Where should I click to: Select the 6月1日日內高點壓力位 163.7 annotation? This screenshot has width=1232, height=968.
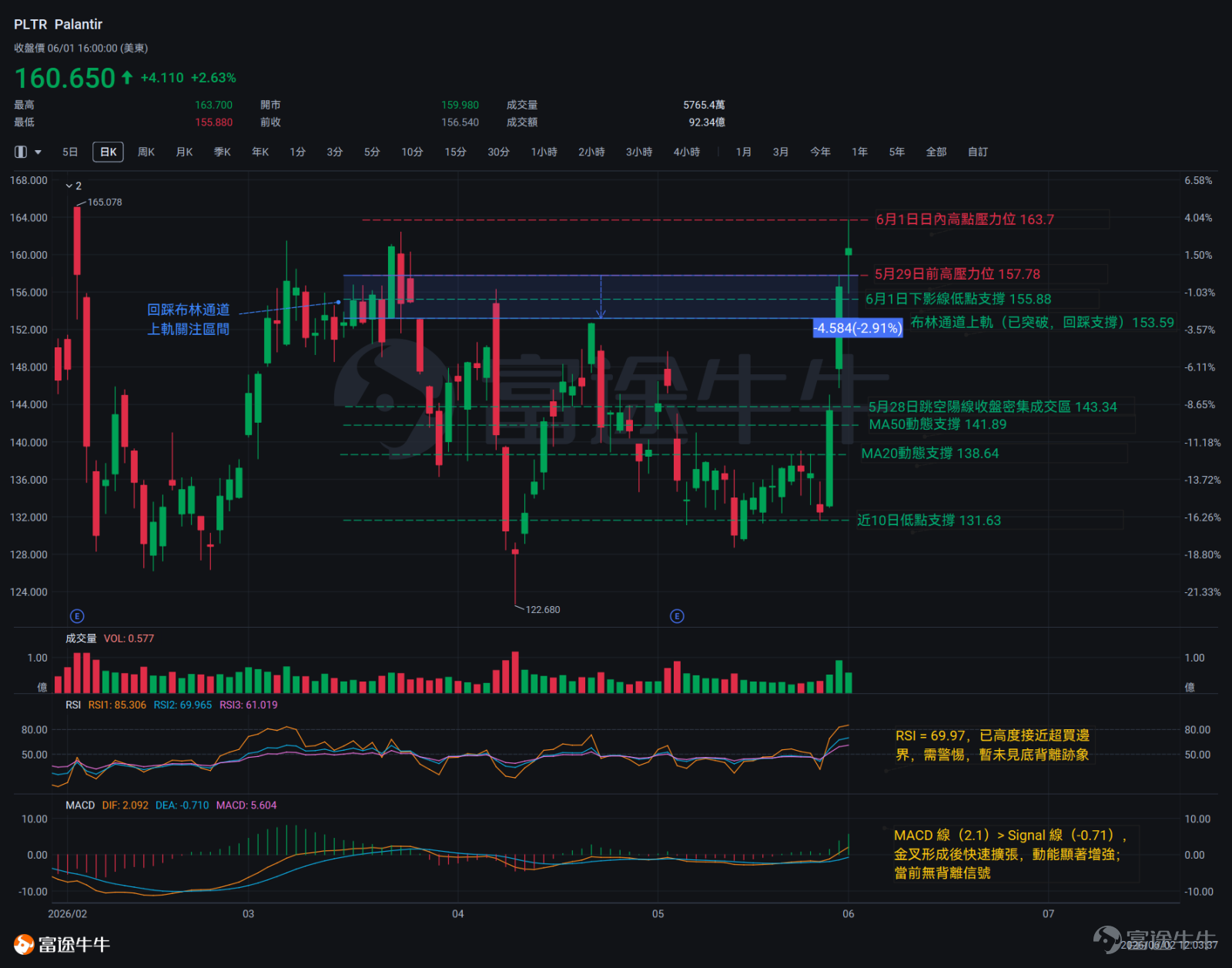[965, 219]
